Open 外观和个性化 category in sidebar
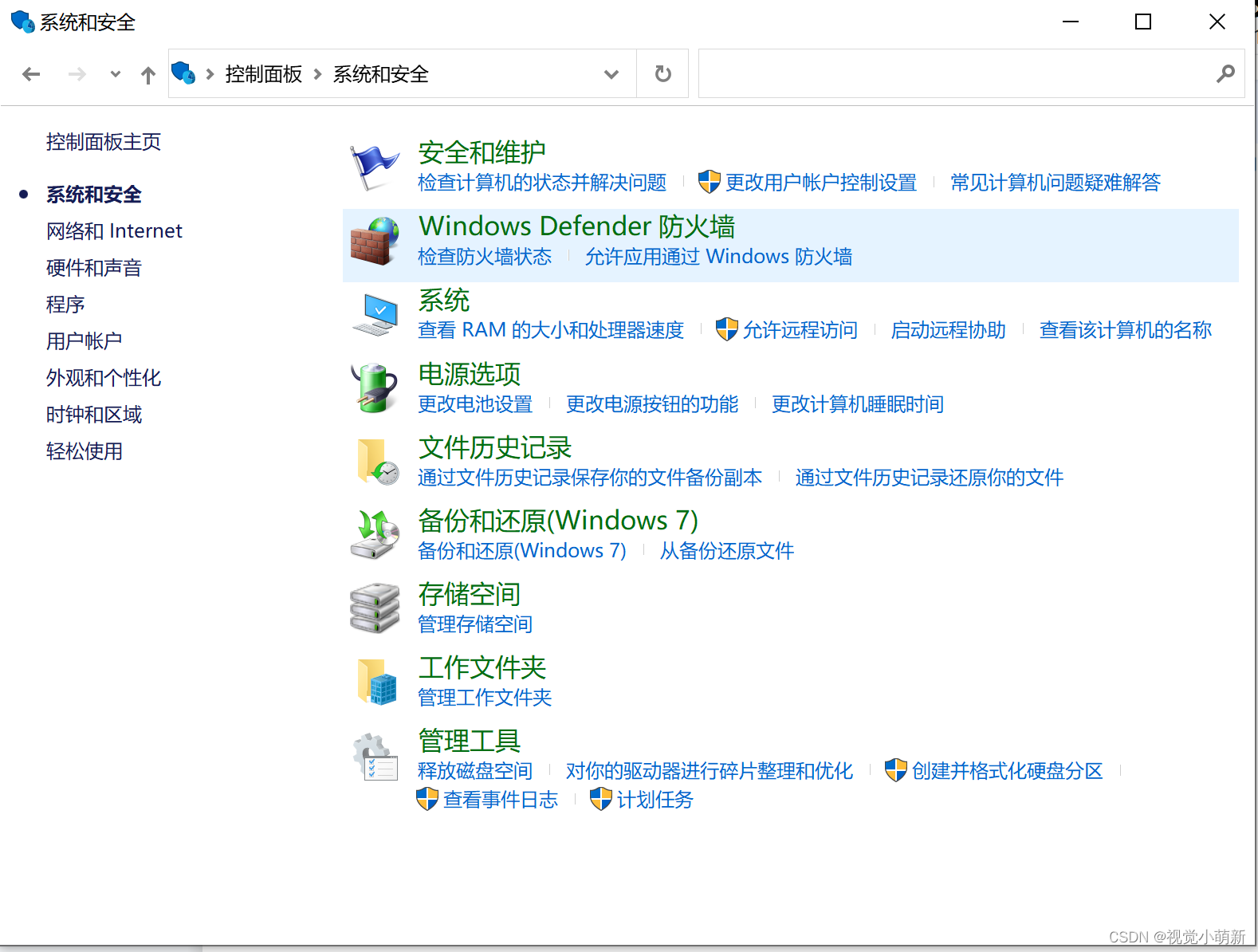The width and height of the screenshot is (1258, 952). [x=104, y=378]
